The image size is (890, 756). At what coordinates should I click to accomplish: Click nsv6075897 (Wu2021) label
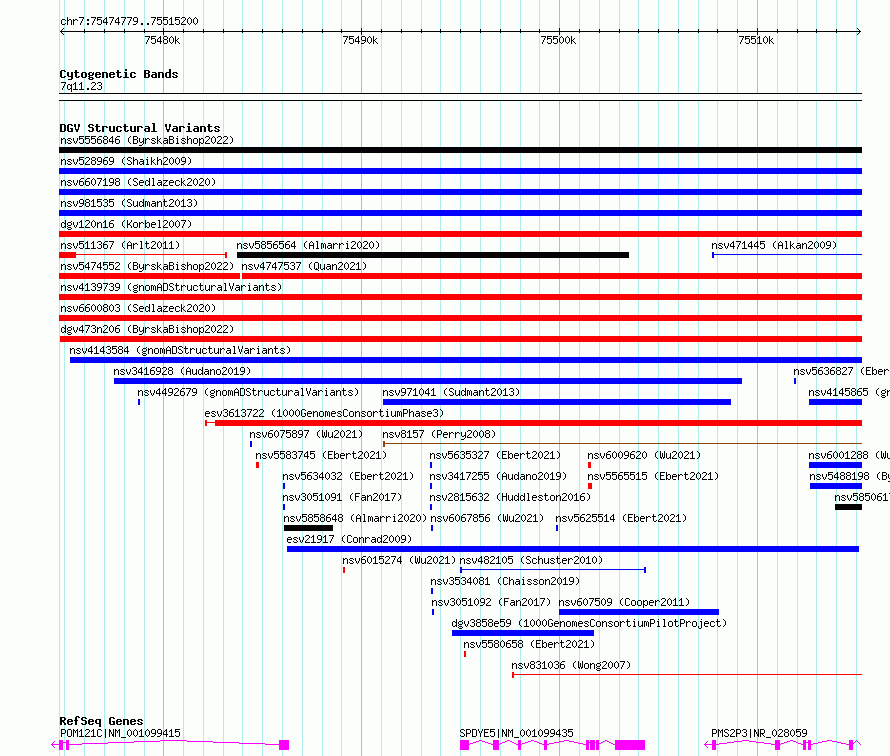[x=306, y=434]
